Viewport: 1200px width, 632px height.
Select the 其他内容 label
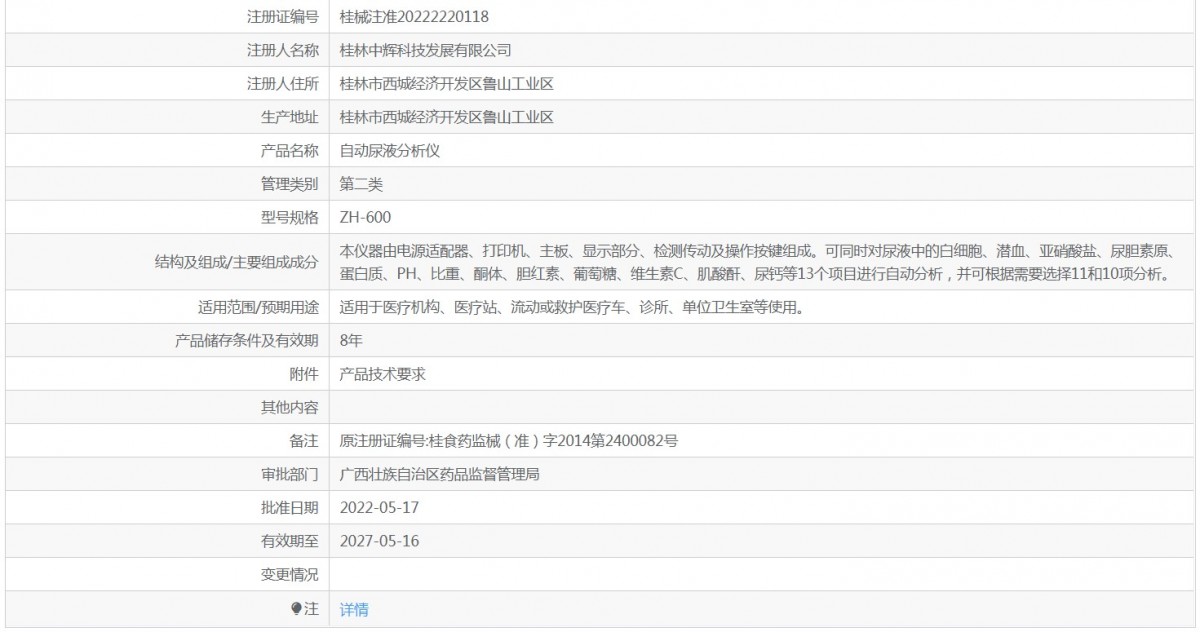[290, 407]
